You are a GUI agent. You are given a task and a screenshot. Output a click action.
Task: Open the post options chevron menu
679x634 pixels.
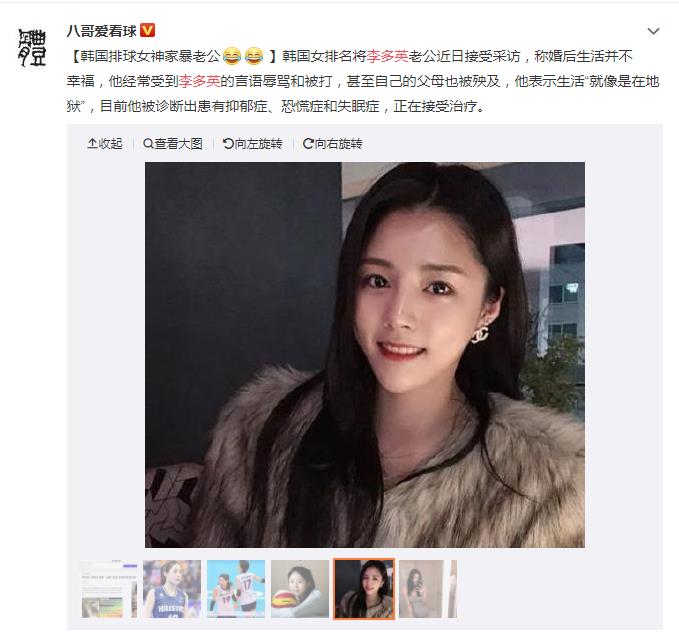(x=653, y=31)
